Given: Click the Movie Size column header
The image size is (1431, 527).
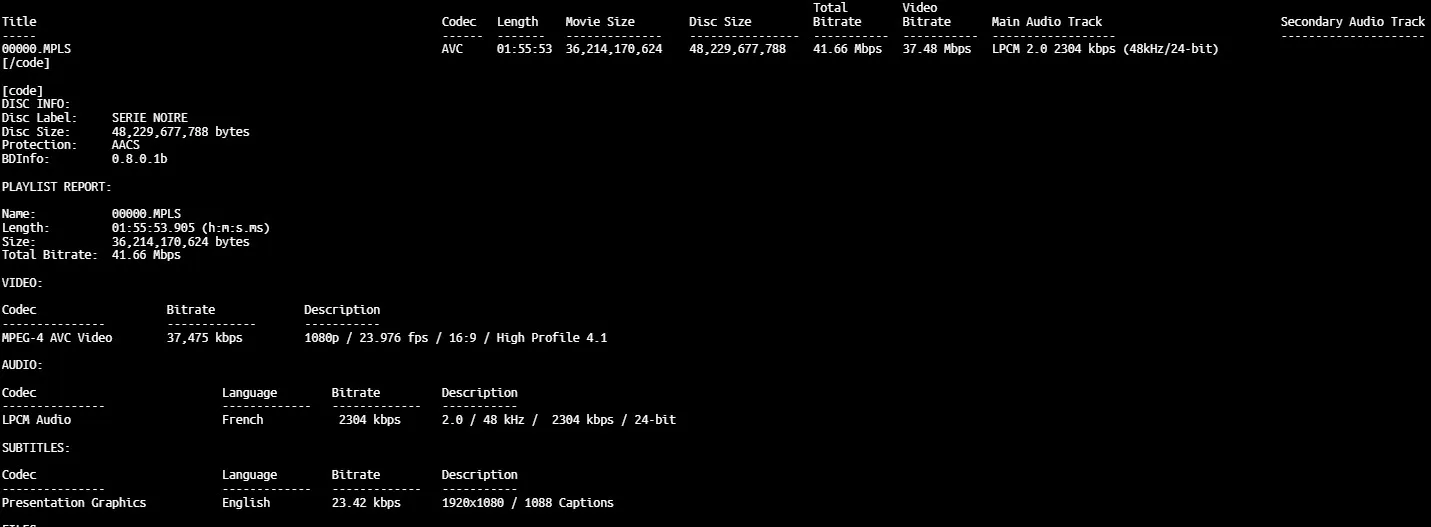Looking at the screenshot, I should pos(600,22).
